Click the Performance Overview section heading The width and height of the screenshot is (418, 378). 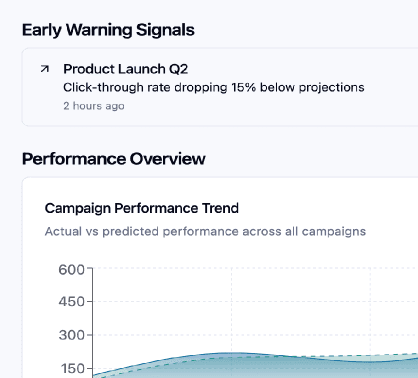(x=114, y=159)
